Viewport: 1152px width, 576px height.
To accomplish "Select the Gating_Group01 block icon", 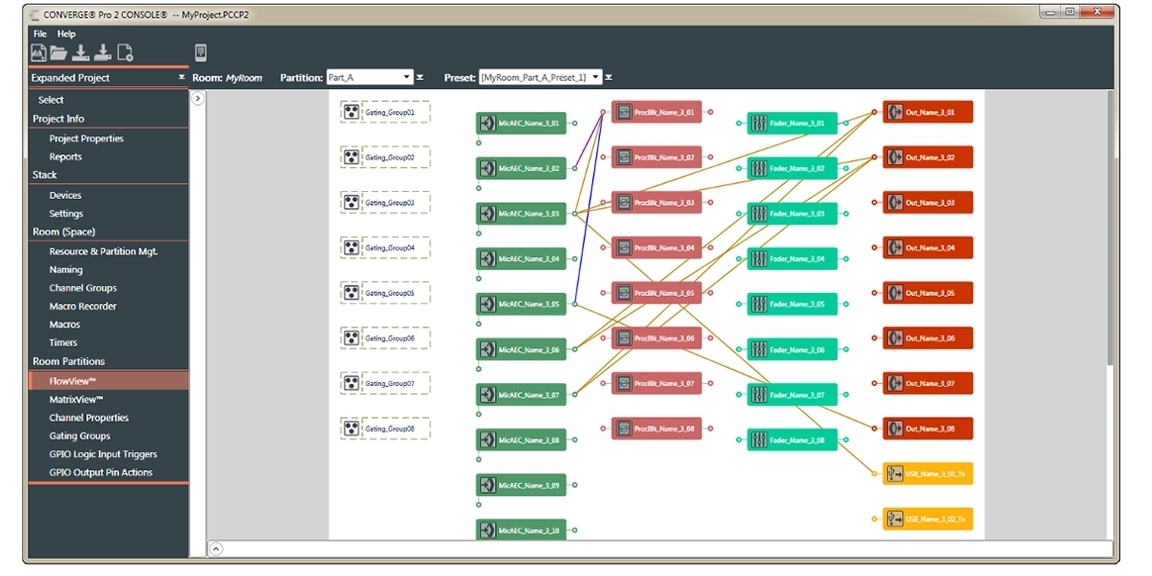I will point(351,112).
